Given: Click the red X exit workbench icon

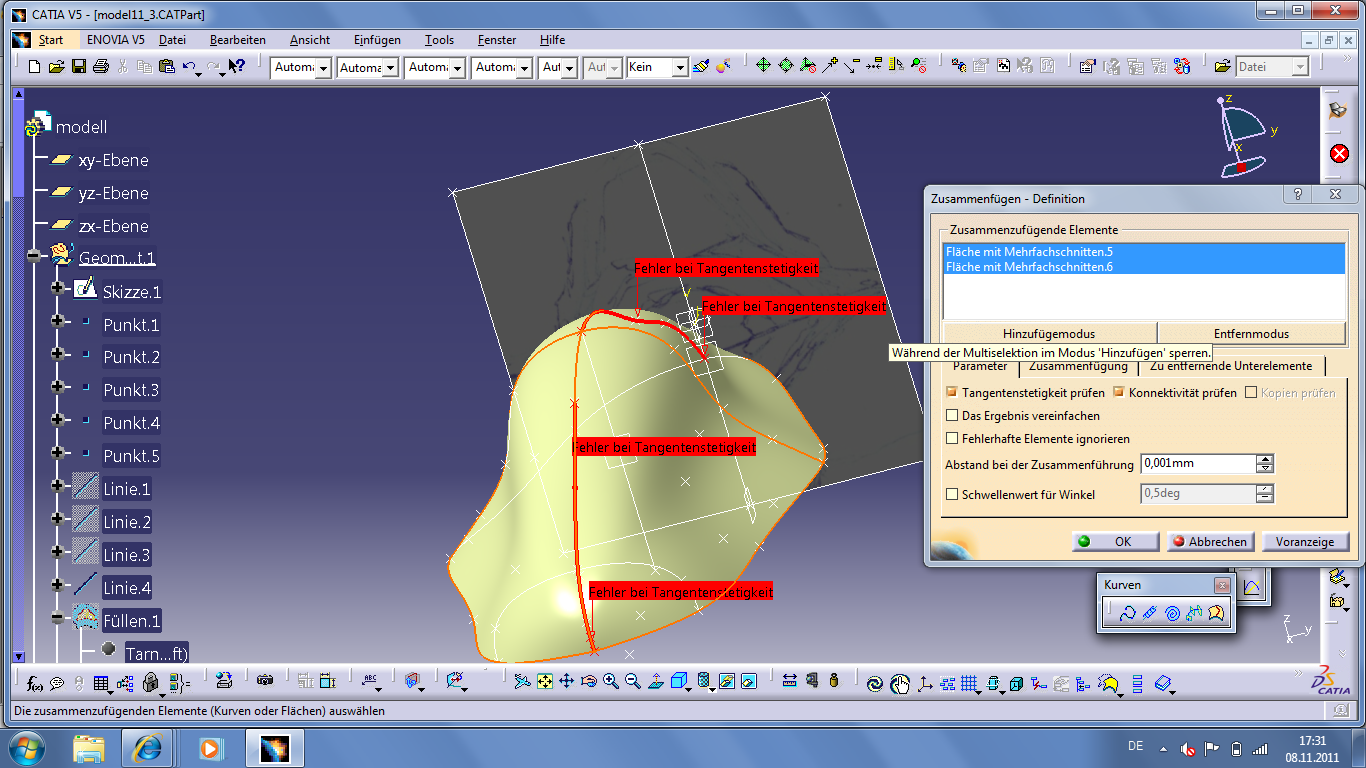Looking at the screenshot, I should coord(1339,153).
